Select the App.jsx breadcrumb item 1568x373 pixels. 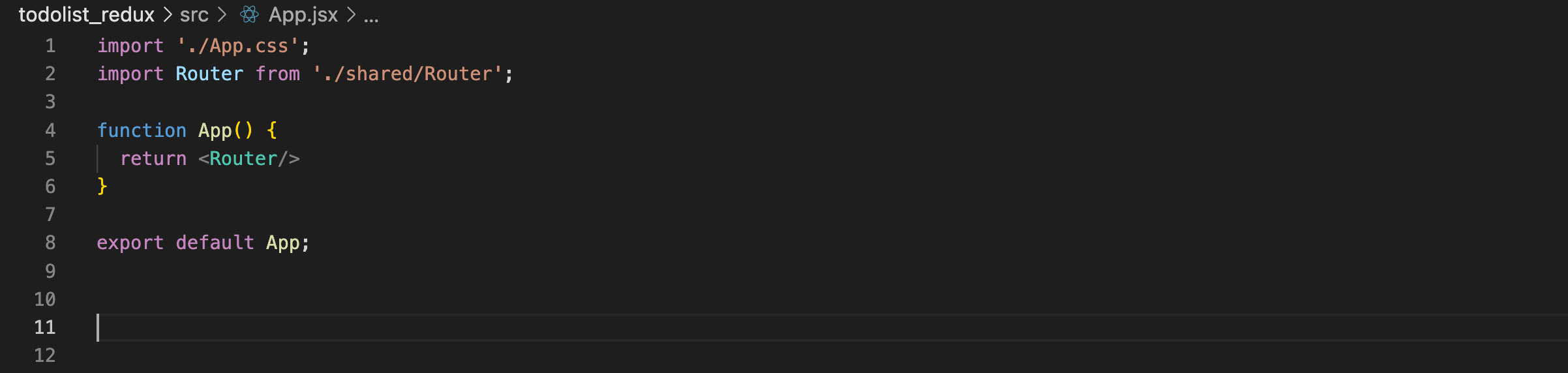click(x=303, y=14)
